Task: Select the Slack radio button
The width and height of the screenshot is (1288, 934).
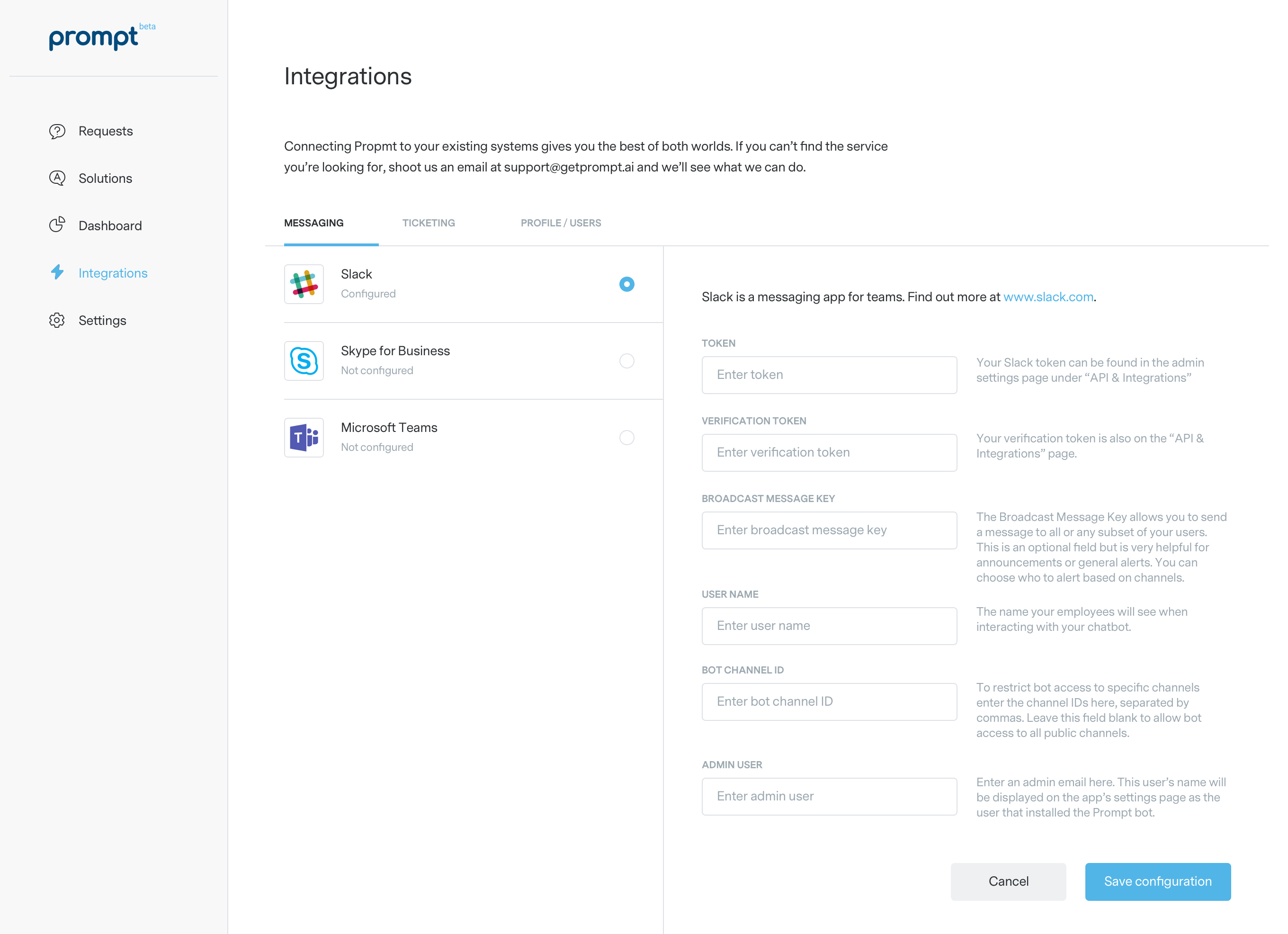Action: pyautogui.click(x=626, y=284)
